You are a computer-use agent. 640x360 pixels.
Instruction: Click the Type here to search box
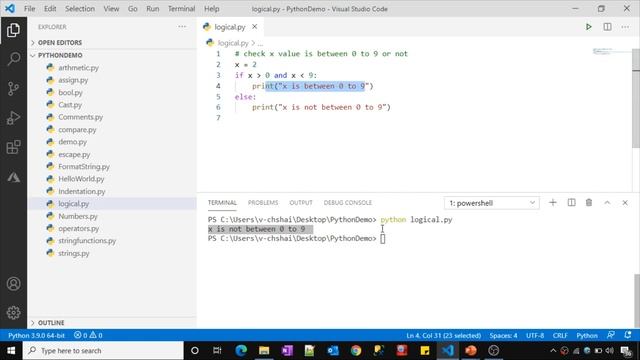103,351
